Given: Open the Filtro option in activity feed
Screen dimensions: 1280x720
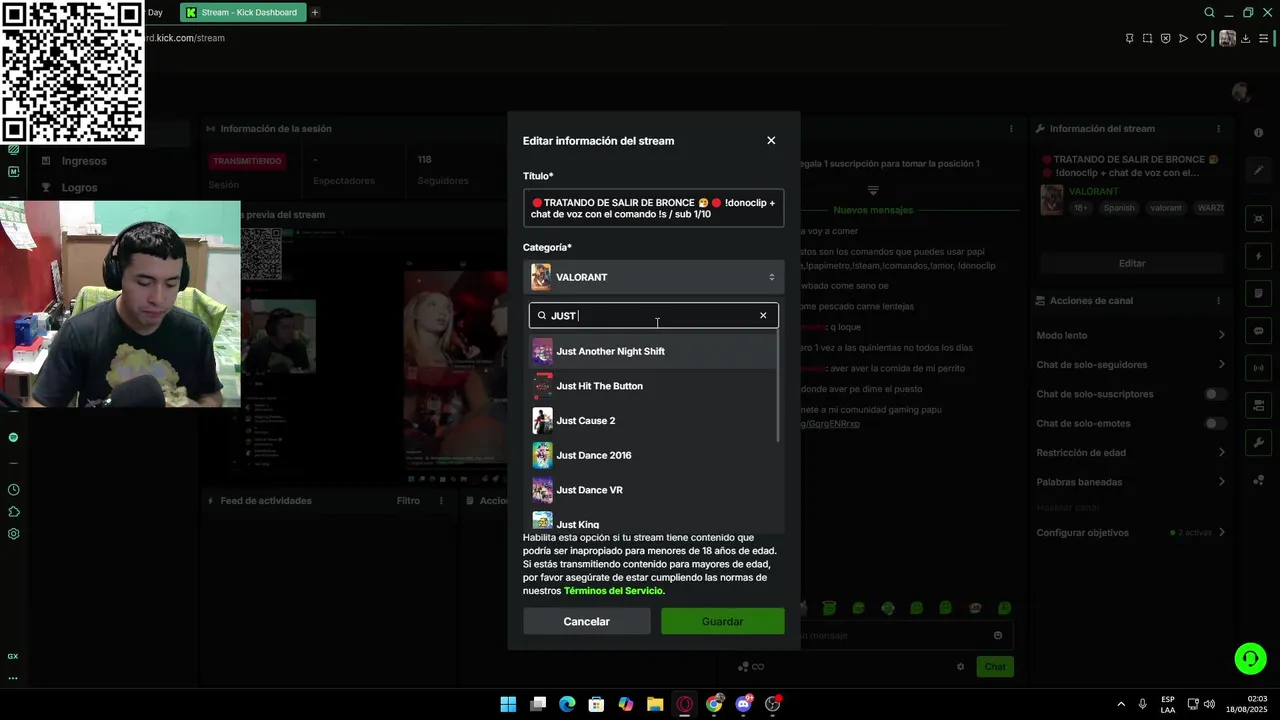Looking at the screenshot, I should (408, 501).
